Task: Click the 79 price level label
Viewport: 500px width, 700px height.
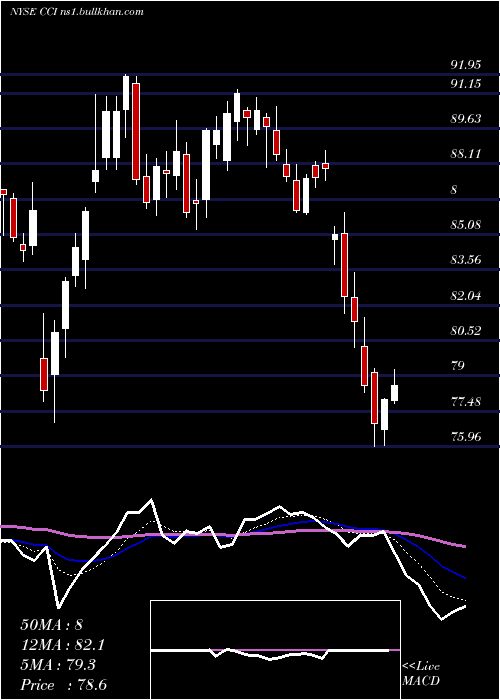Action: click(458, 366)
